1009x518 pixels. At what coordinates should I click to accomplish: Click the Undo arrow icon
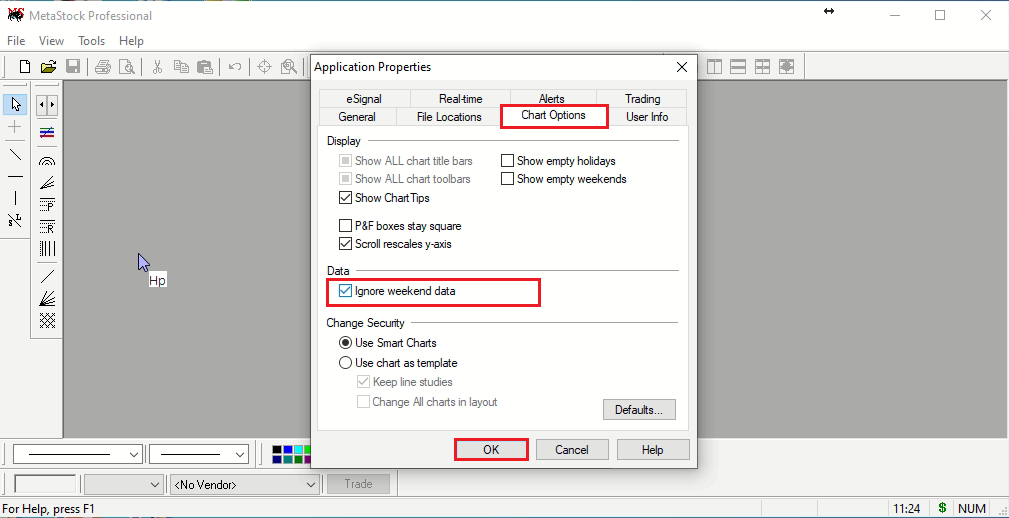(235, 66)
